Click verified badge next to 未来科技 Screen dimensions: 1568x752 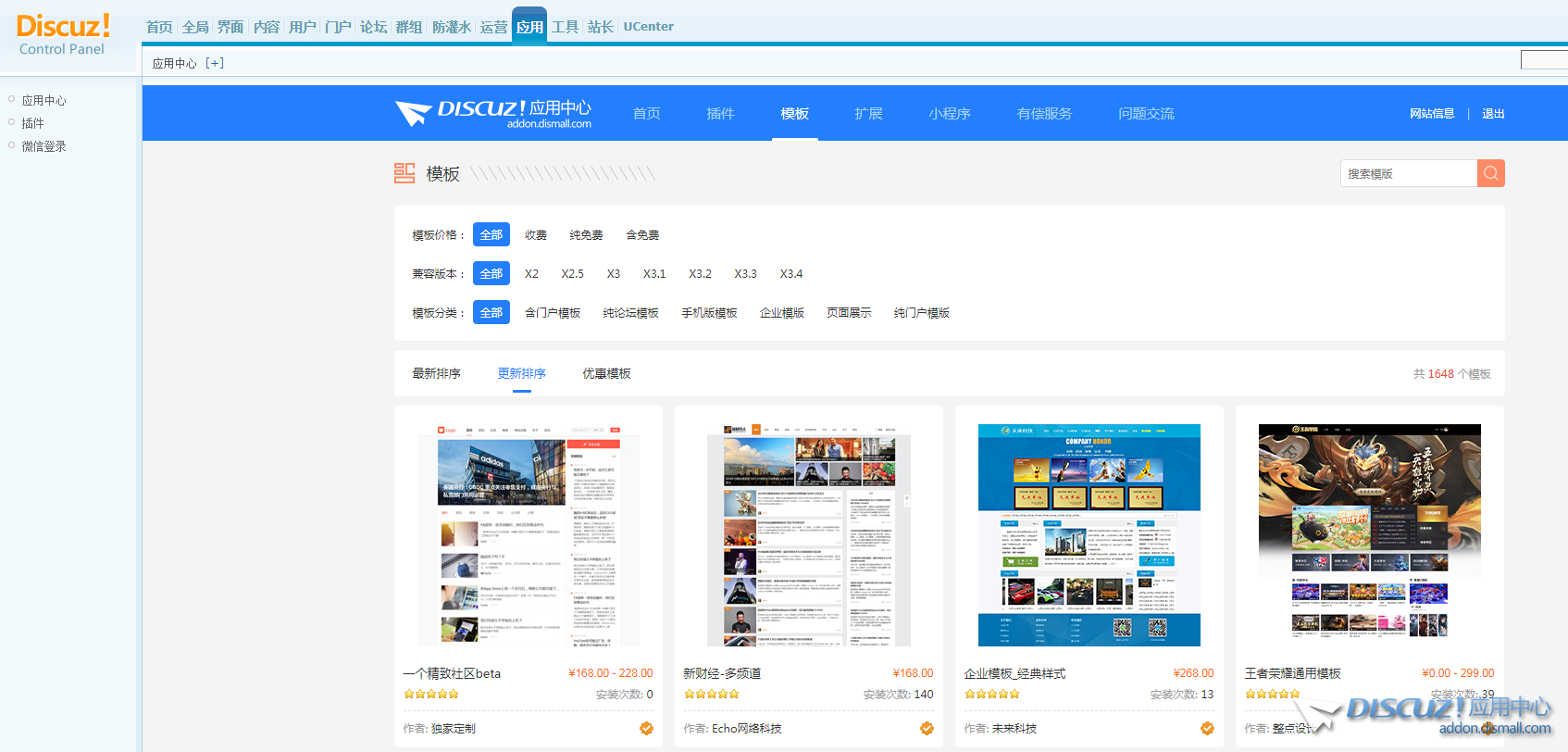tap(1207, 729)
